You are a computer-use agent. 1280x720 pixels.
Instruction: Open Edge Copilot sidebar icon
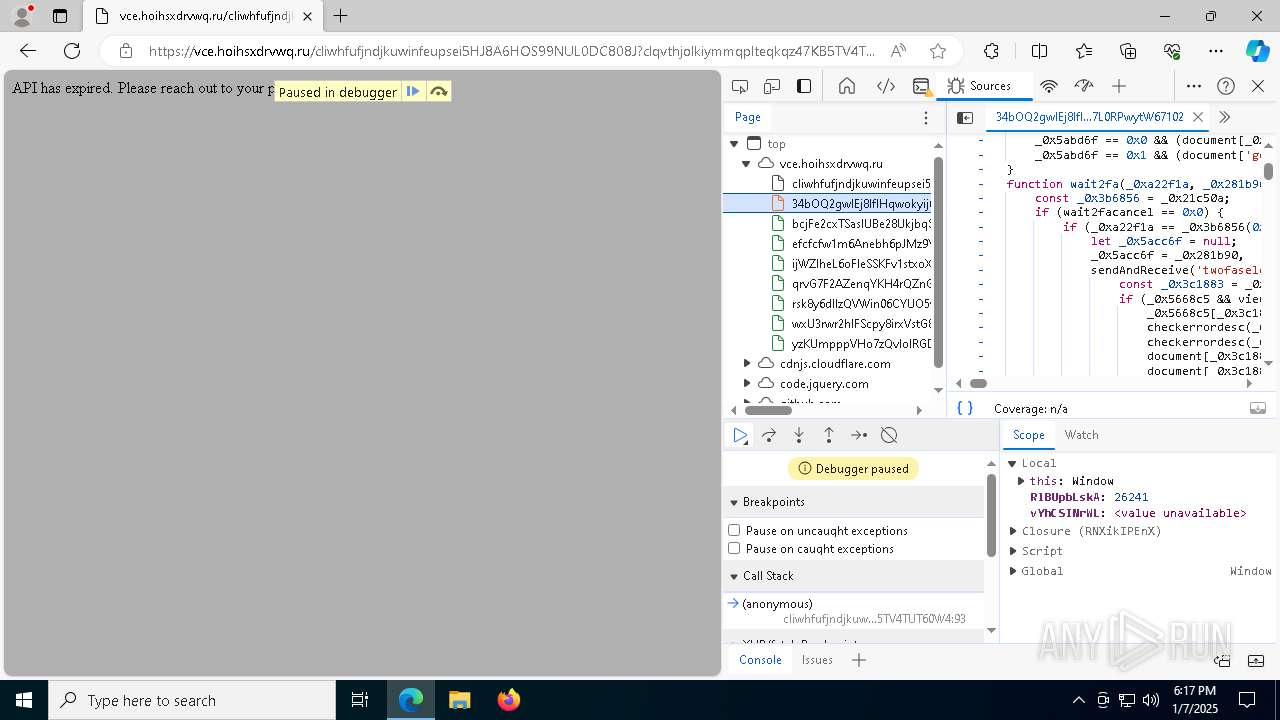[x=1257, y=51]
